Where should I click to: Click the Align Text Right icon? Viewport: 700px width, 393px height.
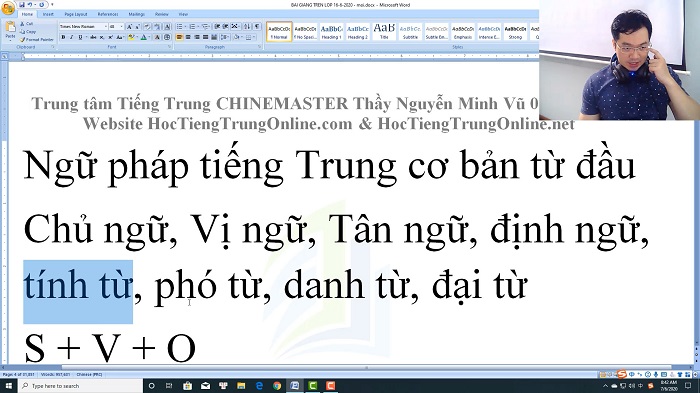[197, 37]
